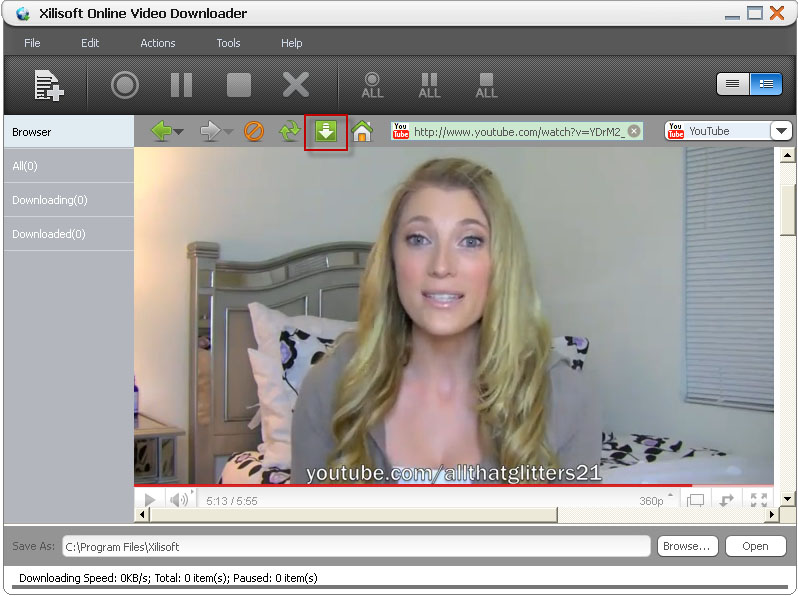798x596 pixels.
Task: Toggle the video player large-size icon
Action: tap(695, 500)
